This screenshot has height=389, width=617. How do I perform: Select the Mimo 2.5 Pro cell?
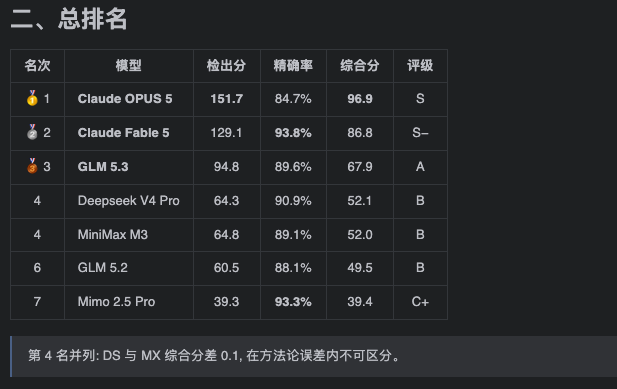[x=129, y=302]
